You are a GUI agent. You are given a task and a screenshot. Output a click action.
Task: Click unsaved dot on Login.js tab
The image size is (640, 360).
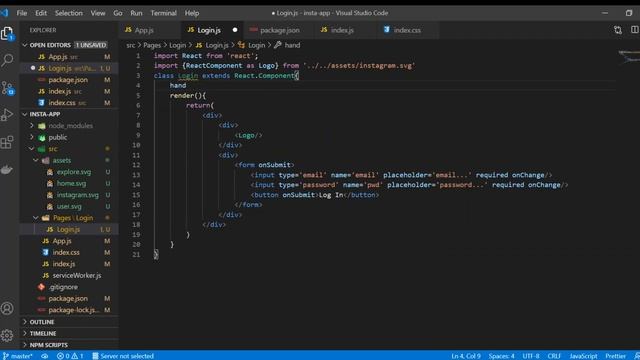click(x=235, y=30)
